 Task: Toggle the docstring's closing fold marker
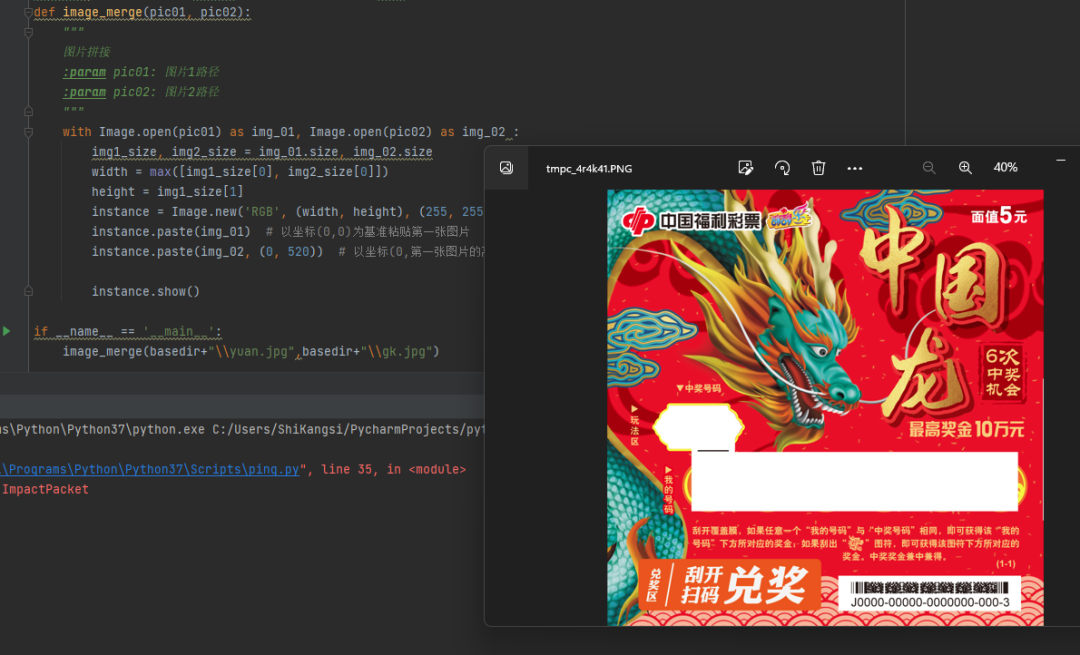point(28,111)
